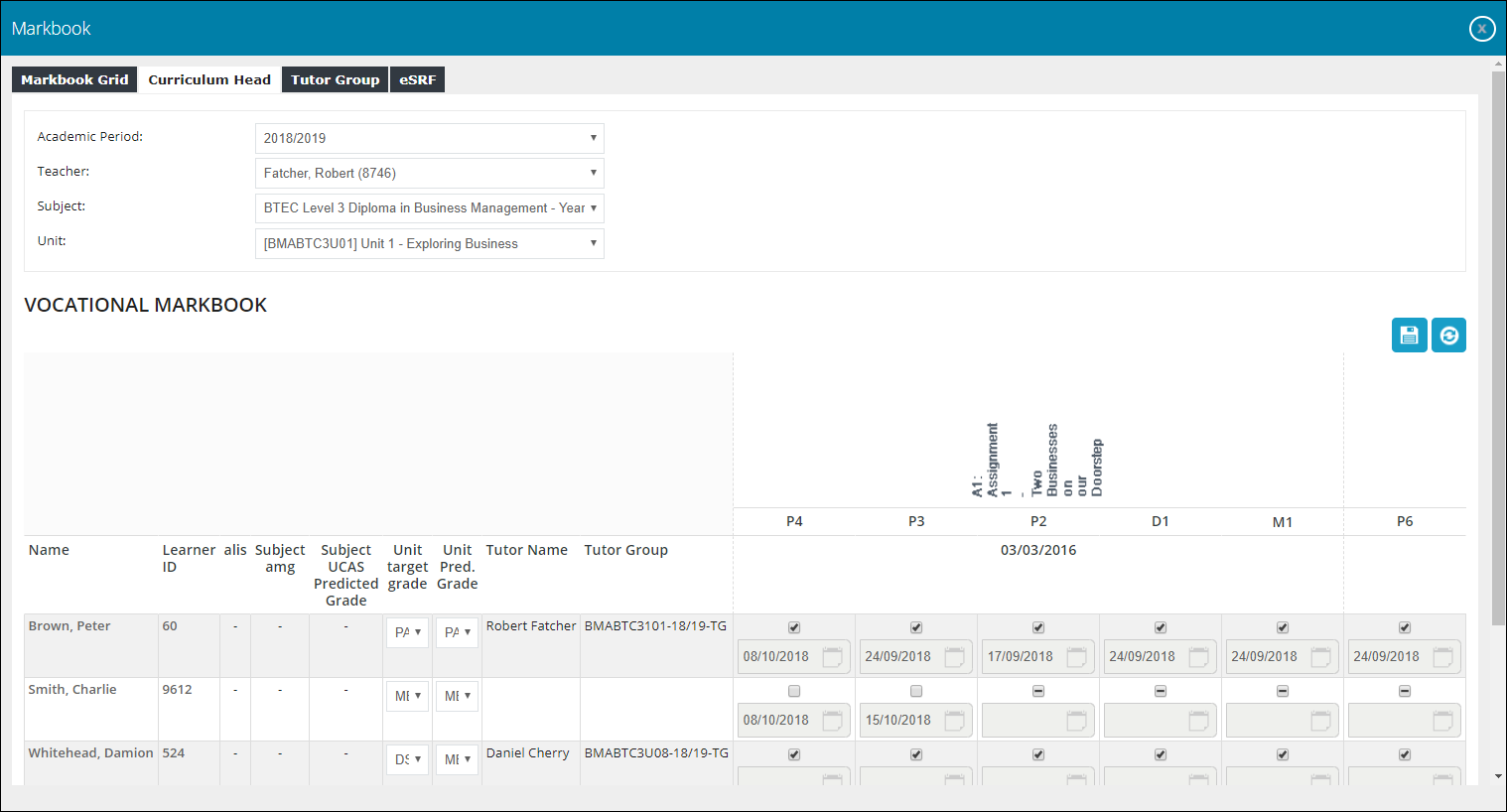This screenshot has height=812, width=1507.
Task: Click the name Whitehead, Damion
Action: click(90, 753)
